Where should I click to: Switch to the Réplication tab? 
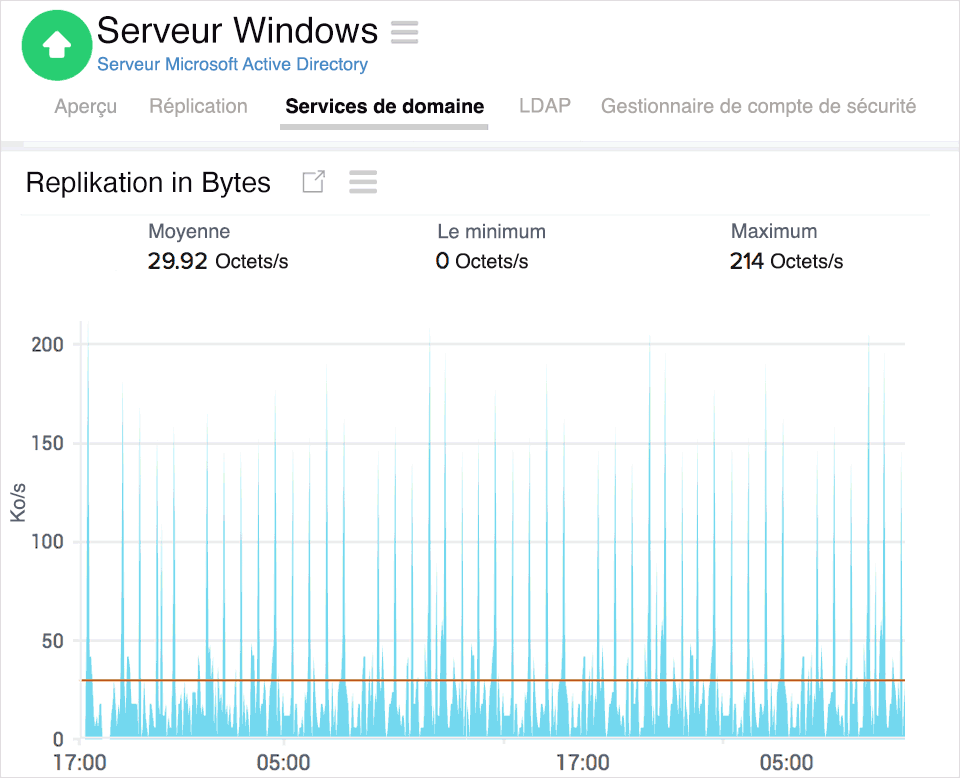(x=198, y=106)
